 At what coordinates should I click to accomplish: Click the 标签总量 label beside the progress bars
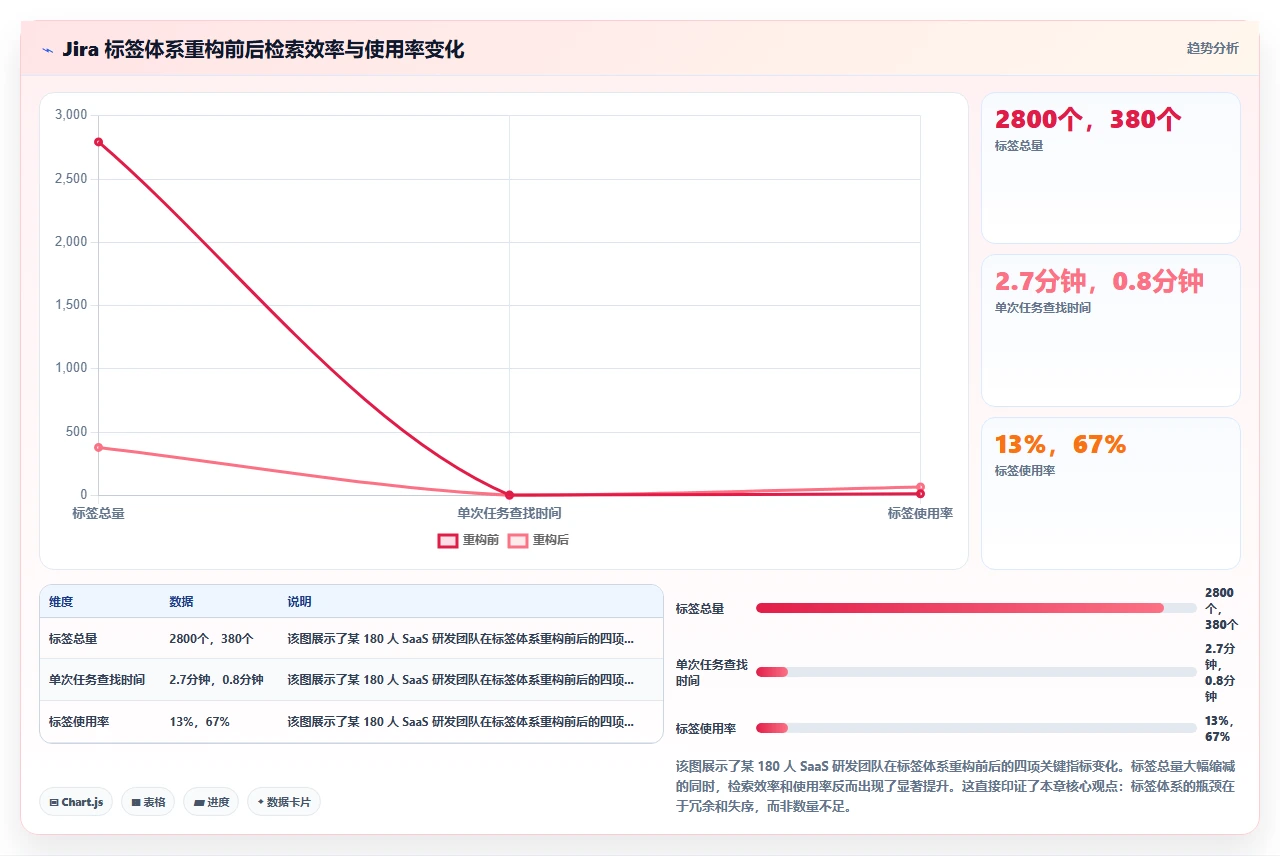pyautogui.click(x=700, y=608)
